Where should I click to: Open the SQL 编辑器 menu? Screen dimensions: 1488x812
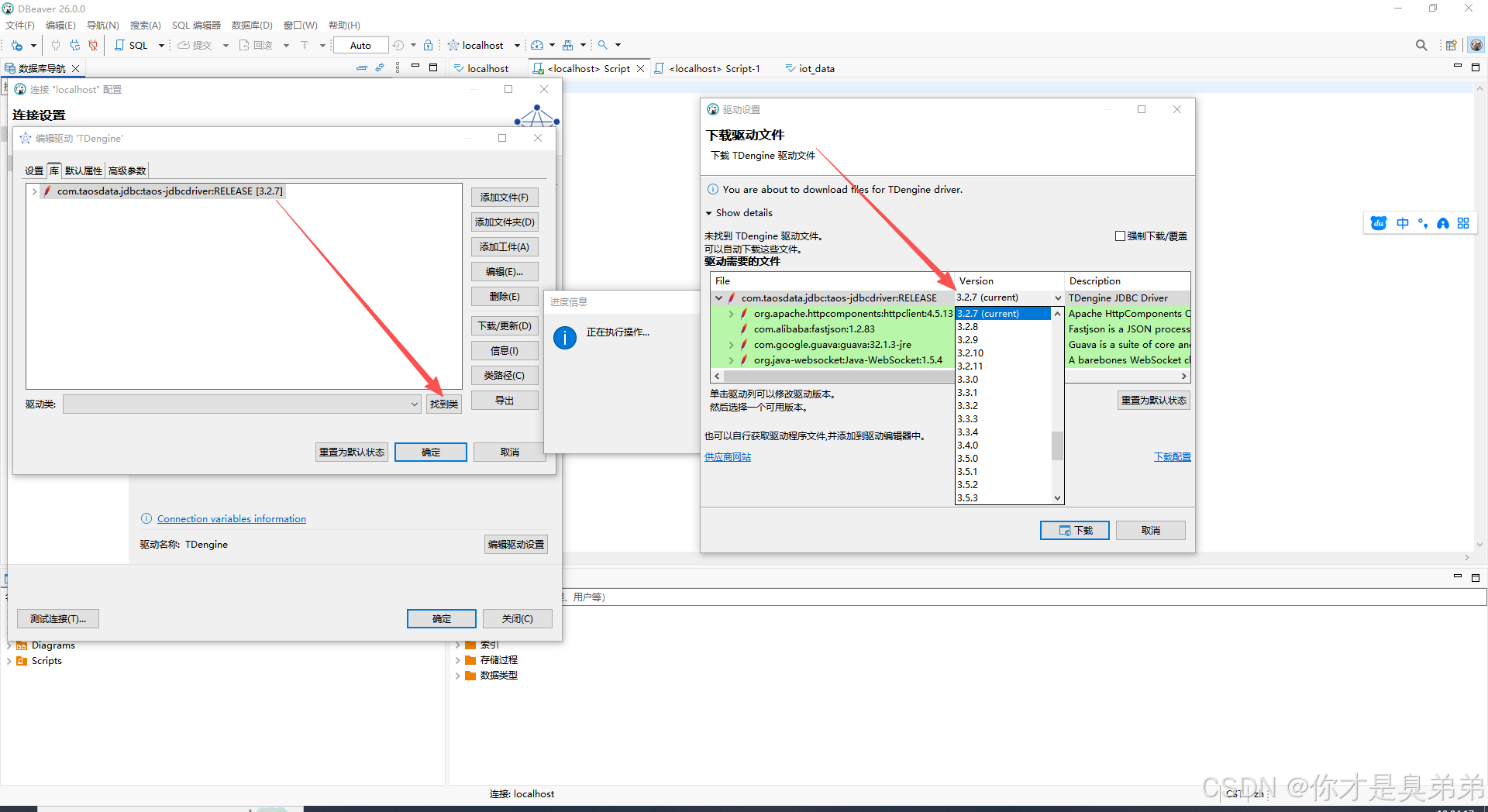pos(196,25)
